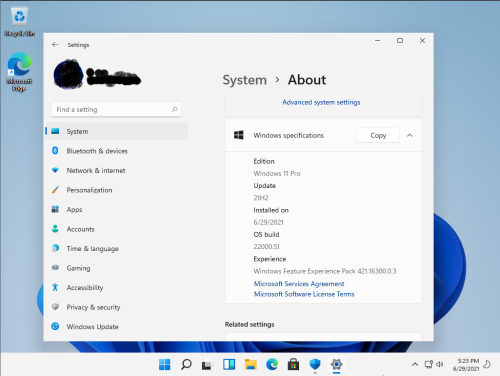Click the Settings gear on the taskbar
Viewport: 500px width, 376px height.
pyautogui.click(x=337, y=364)
